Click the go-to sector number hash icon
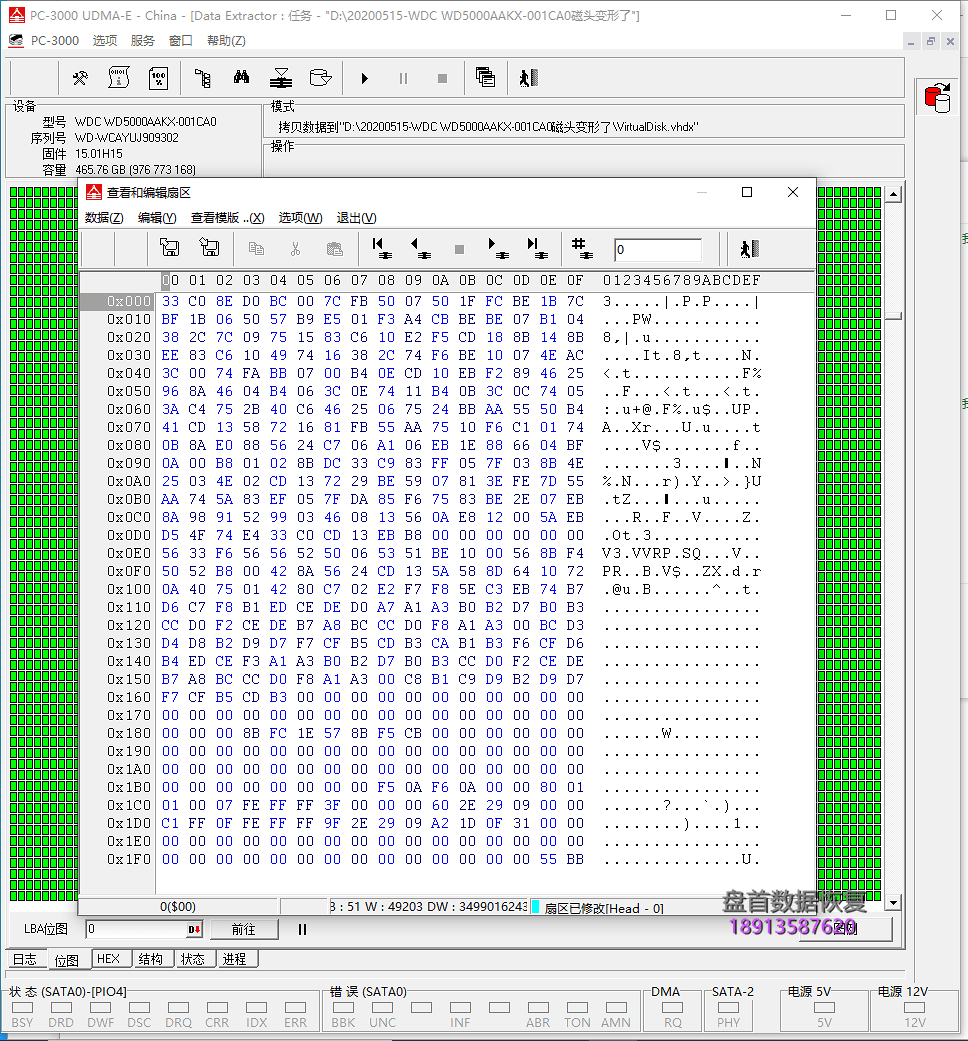The image size is (968, 1041). pyautogui.click(x=582, y=248)
